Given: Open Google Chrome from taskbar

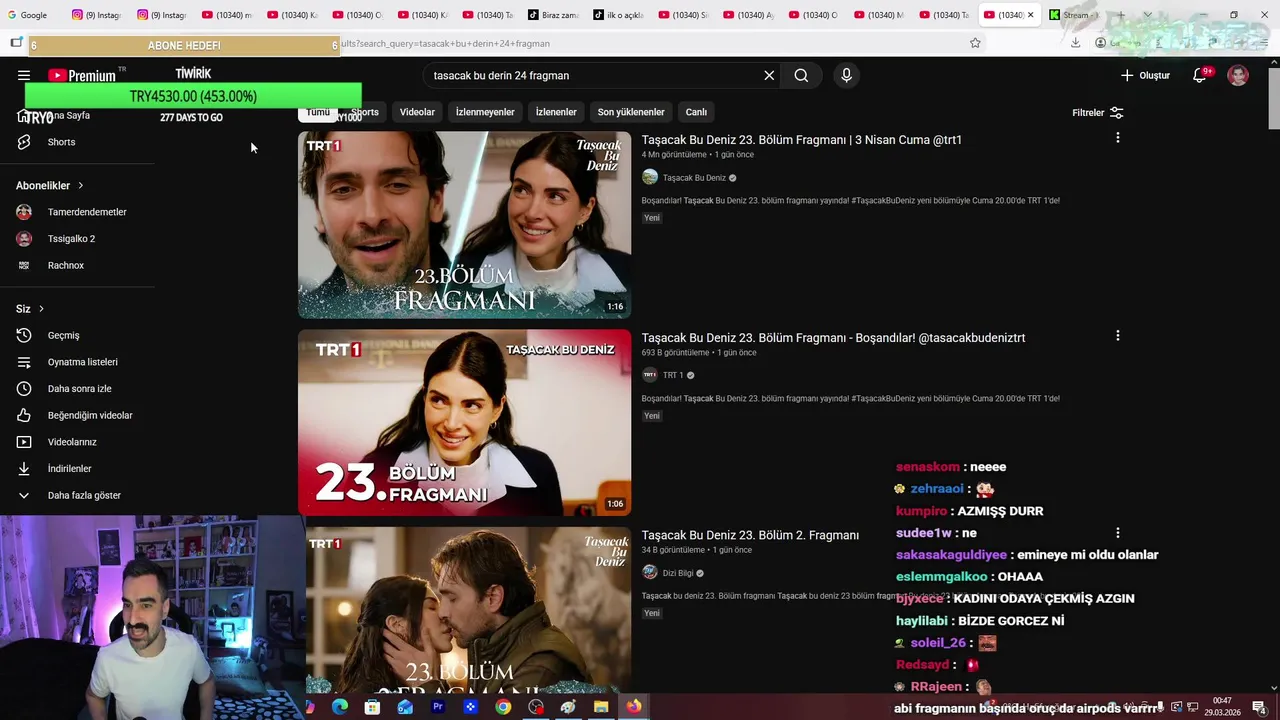Looking at the screenshot, I should pos(503,707).
